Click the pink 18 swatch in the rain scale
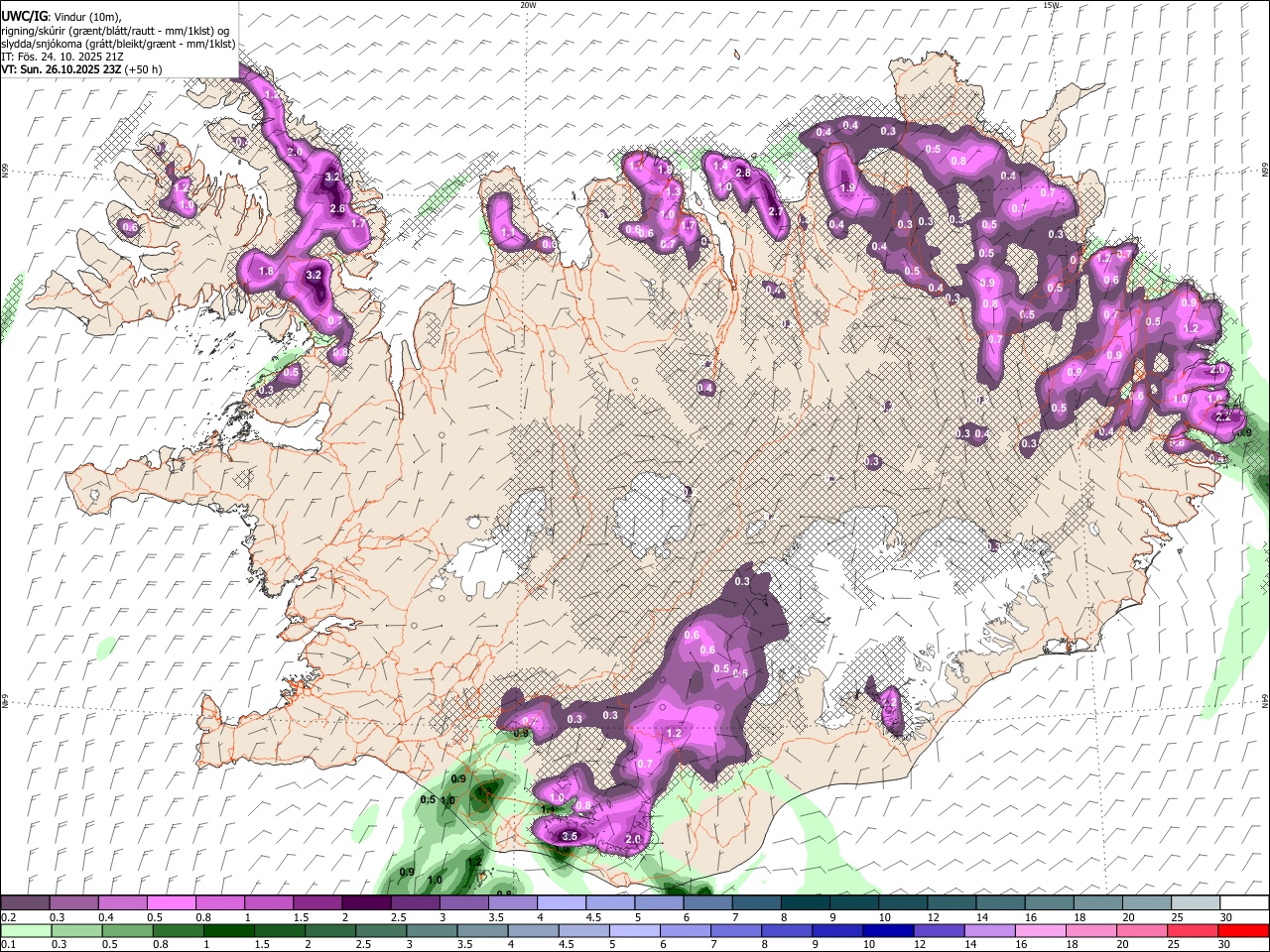 click(1092, 930)
